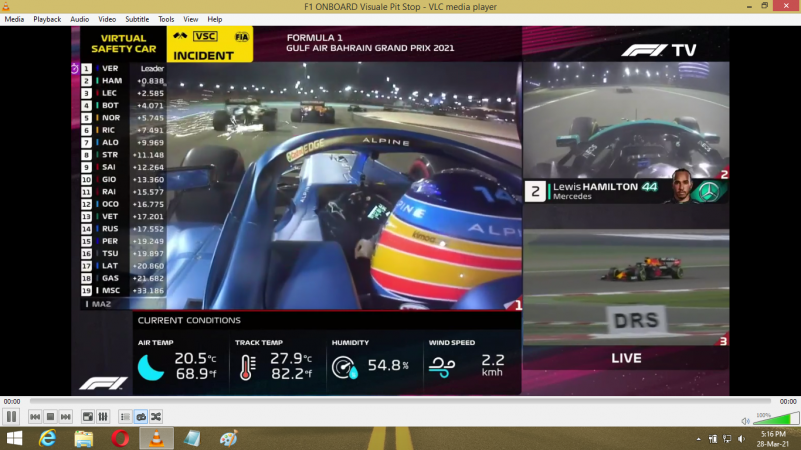The height and width of the screenshot is (450, 801).
Task: Click the LIVE label under the feeds
Action: (x=626, y=358)
